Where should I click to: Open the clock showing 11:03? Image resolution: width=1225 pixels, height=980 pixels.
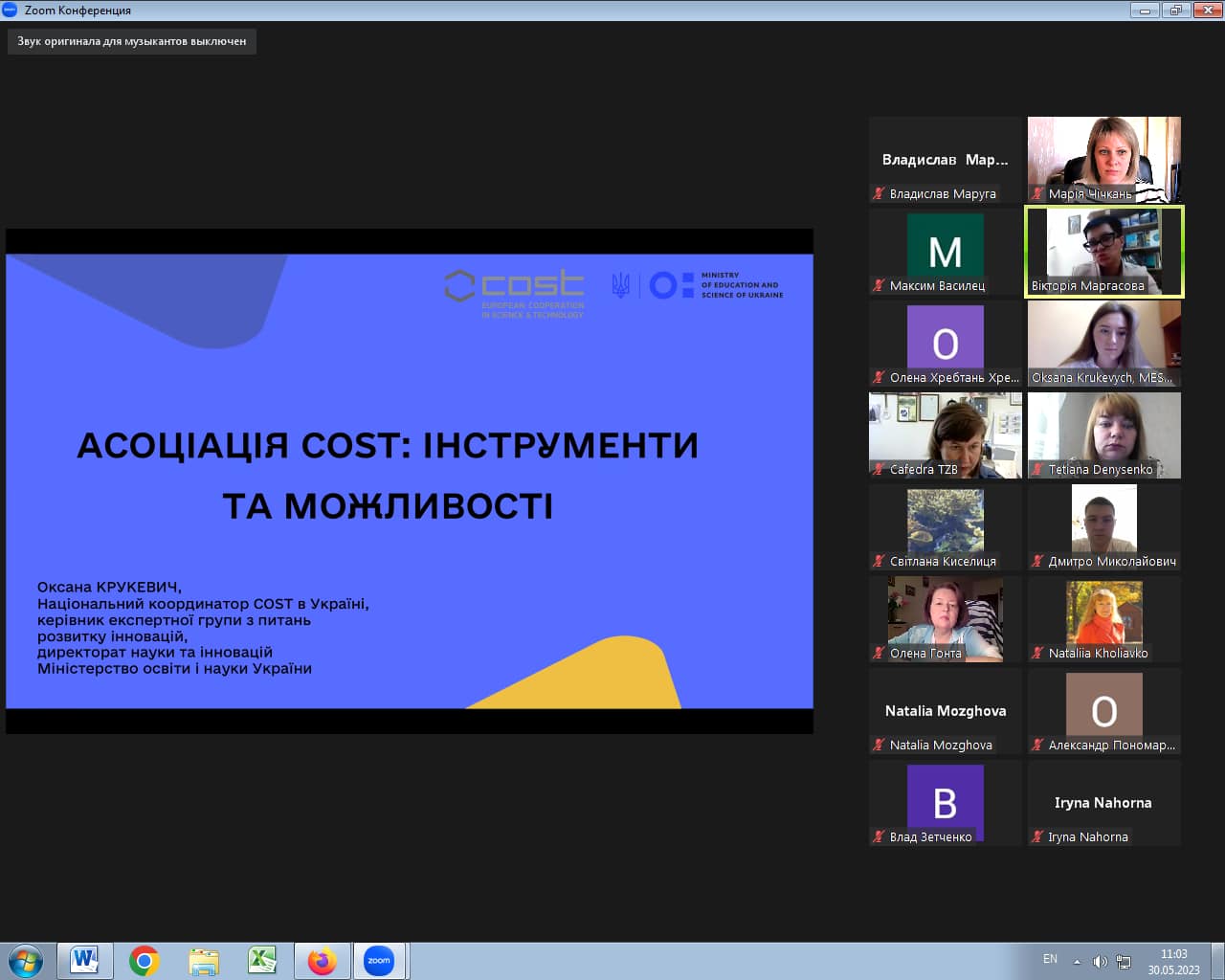coord(1173,961)
